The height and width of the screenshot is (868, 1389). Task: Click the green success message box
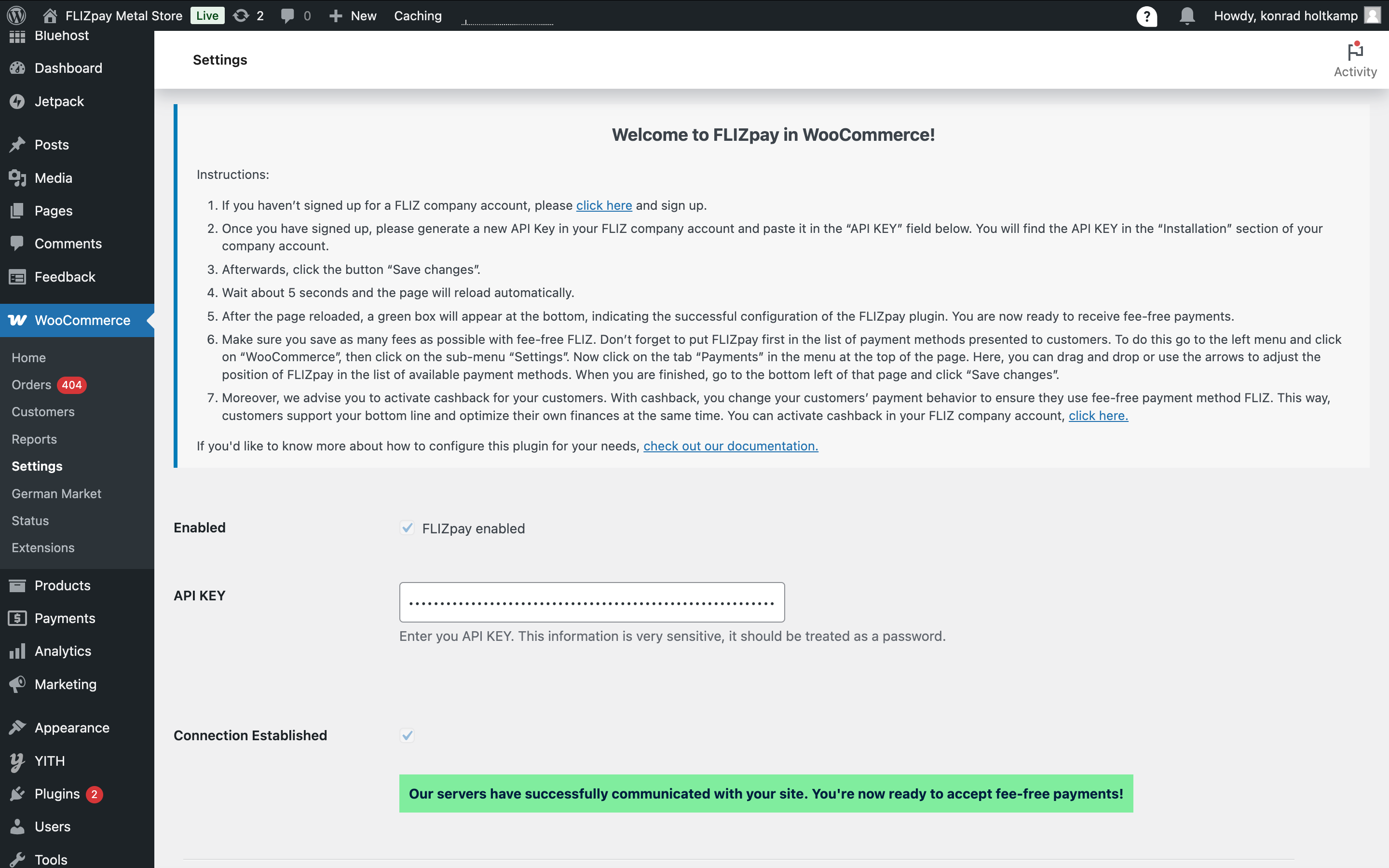[x=766, y=793]
